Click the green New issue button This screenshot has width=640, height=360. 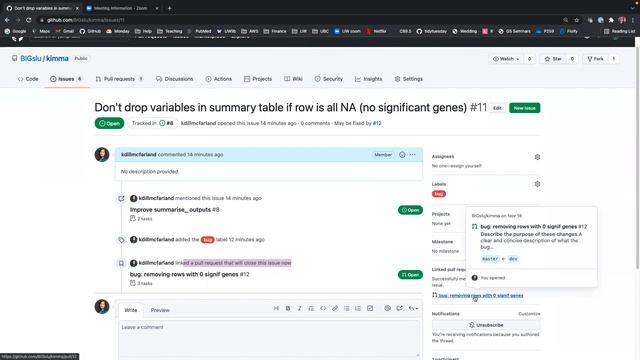coord(524,108)
